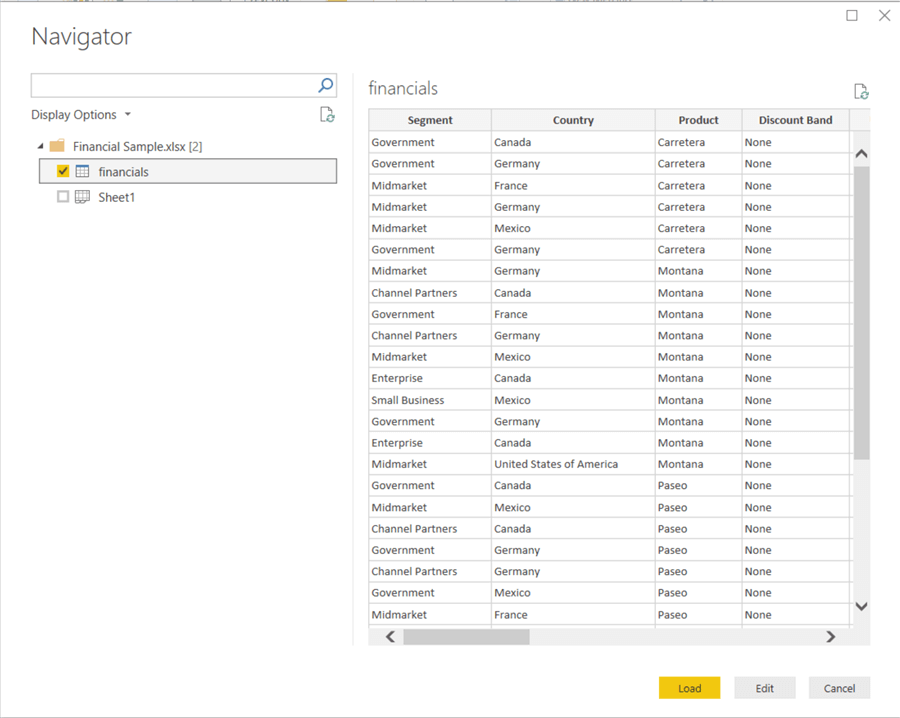Screen dimensions: 900x718
Task: Click the Country column header
Action: pos(573,120)
